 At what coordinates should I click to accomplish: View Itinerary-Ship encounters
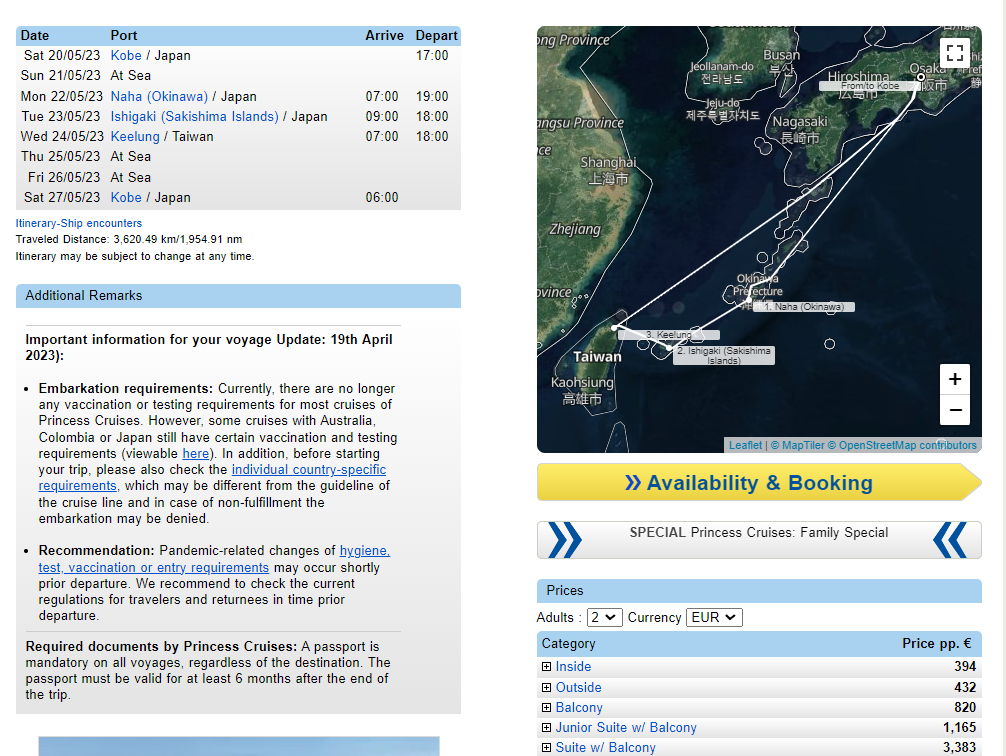(79, 223)
